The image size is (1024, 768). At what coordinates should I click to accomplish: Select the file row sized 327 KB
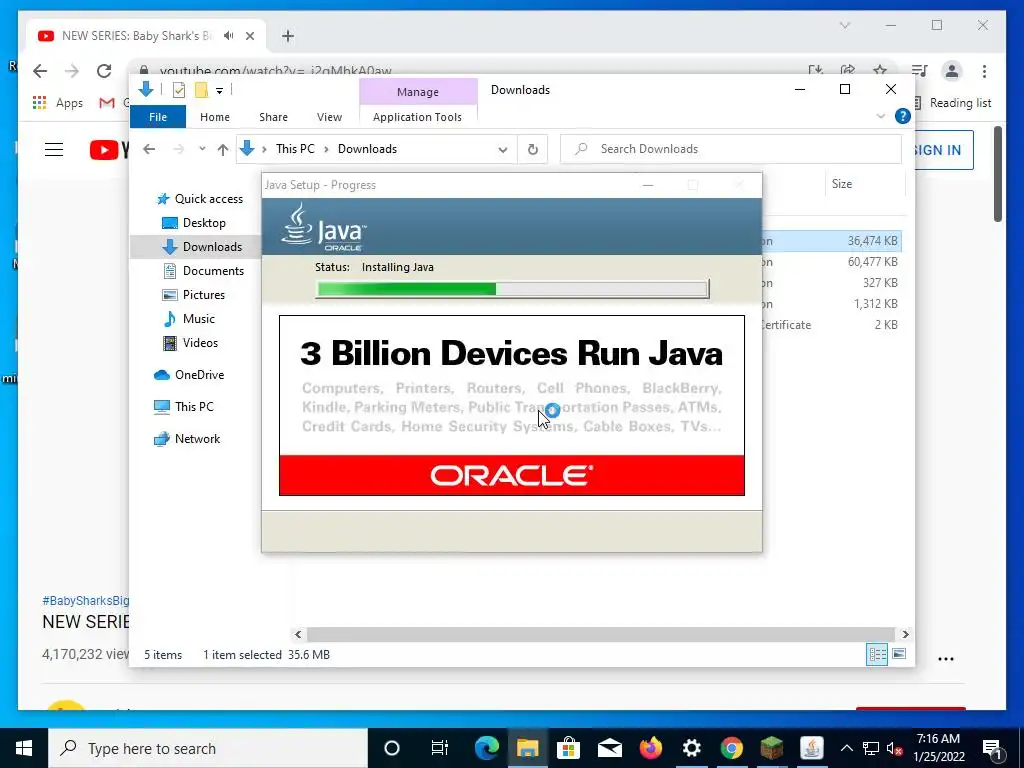coord(831,283)
